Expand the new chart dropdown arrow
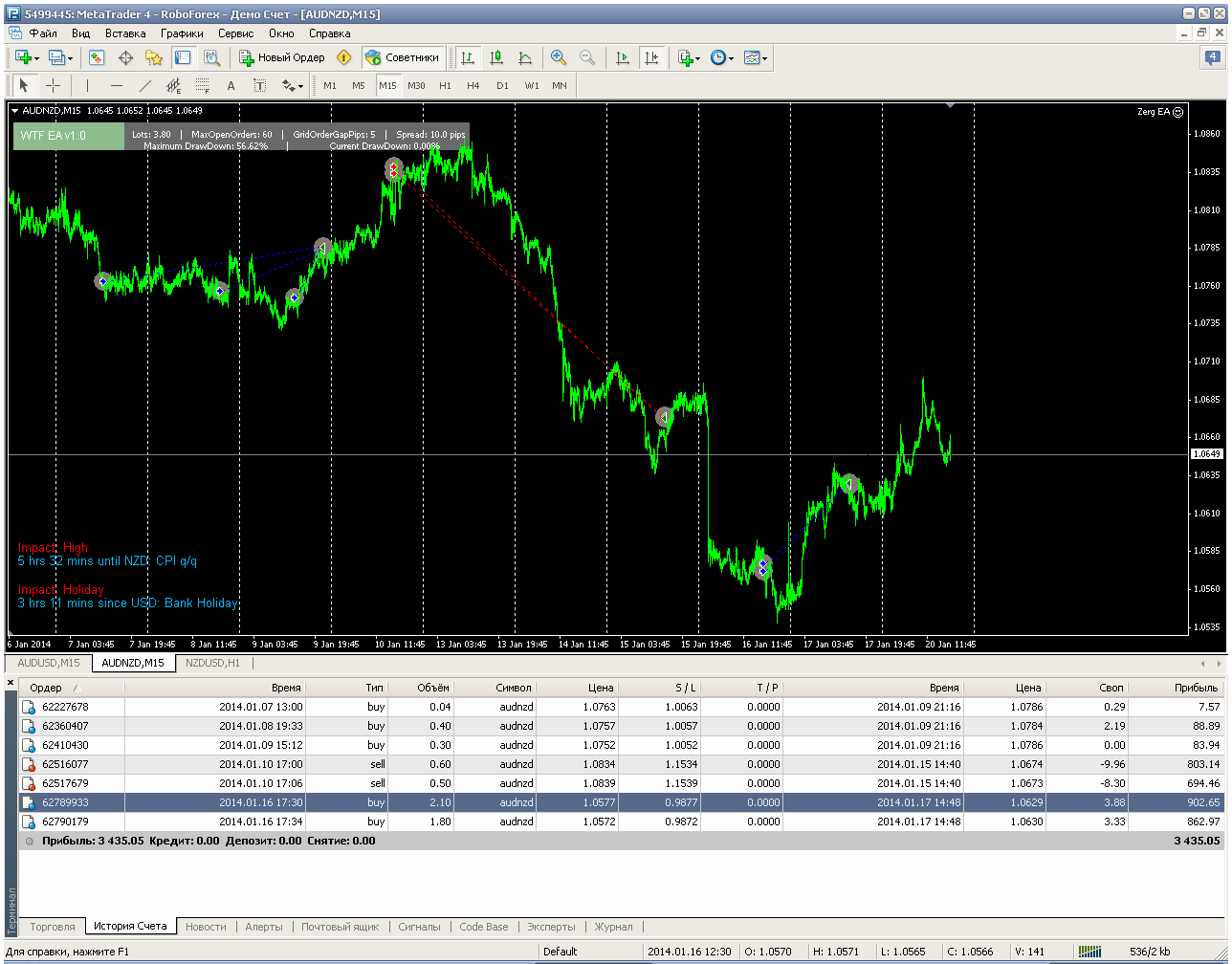1232x964 pixels. tap(36, 58)
